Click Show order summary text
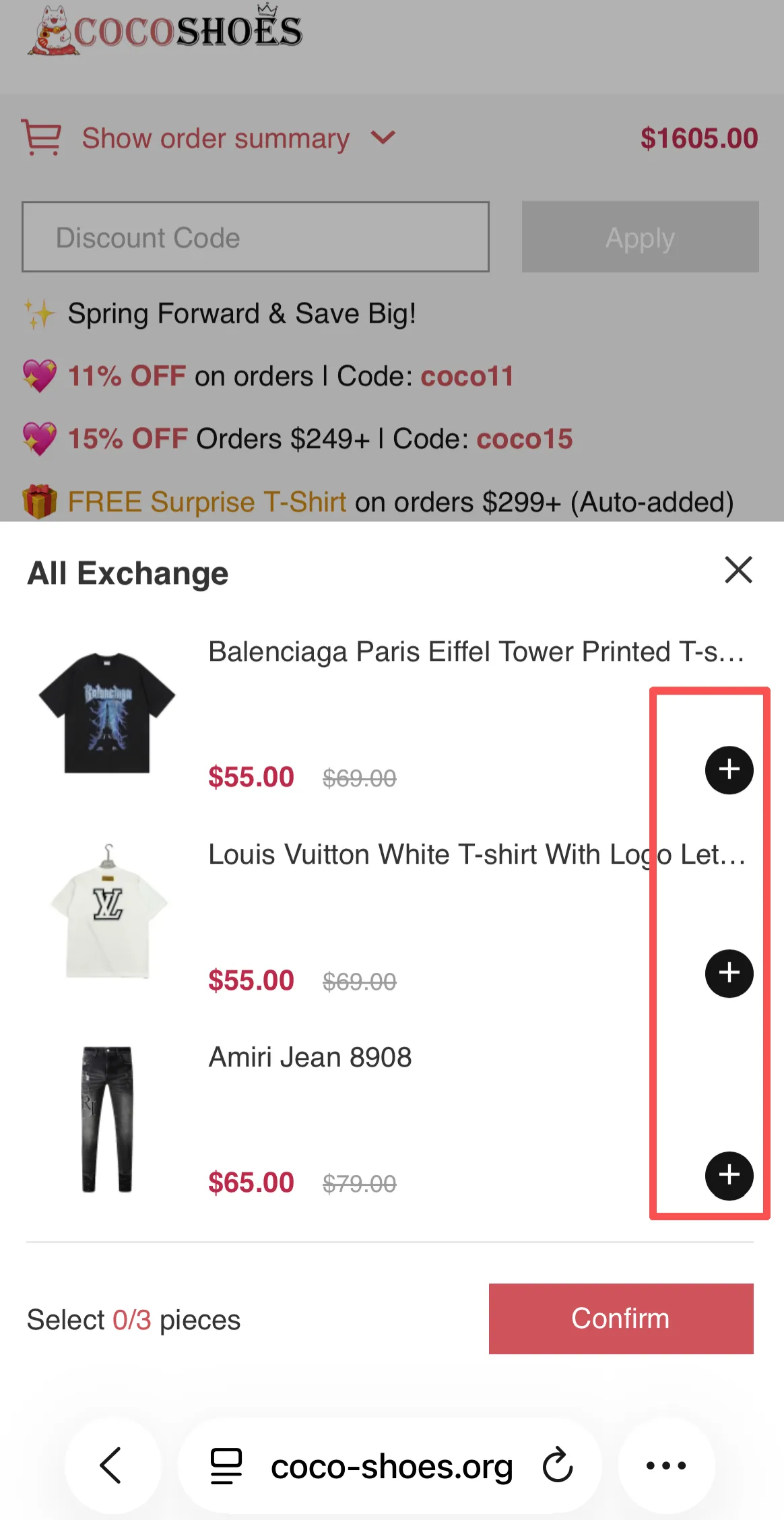This screenshot has height=1520, width=784. (216, 138)
